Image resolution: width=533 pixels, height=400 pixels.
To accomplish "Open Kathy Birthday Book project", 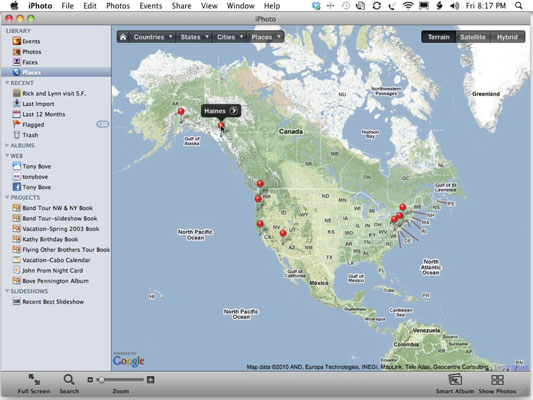I will pyautogui.click(x=50, y=239).
